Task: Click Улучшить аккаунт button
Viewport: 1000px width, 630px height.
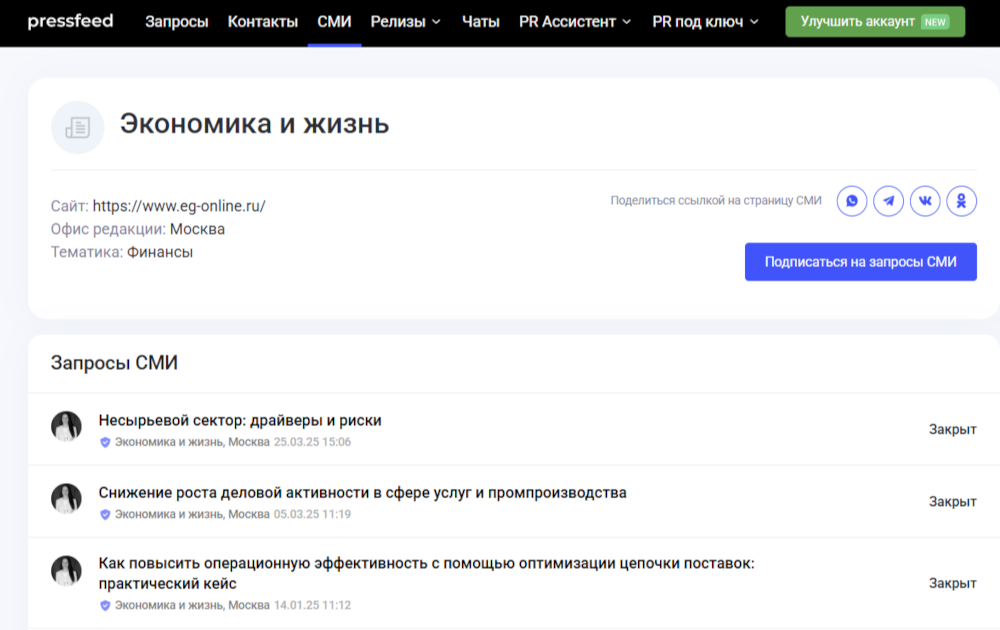Action: pos(875,22)
